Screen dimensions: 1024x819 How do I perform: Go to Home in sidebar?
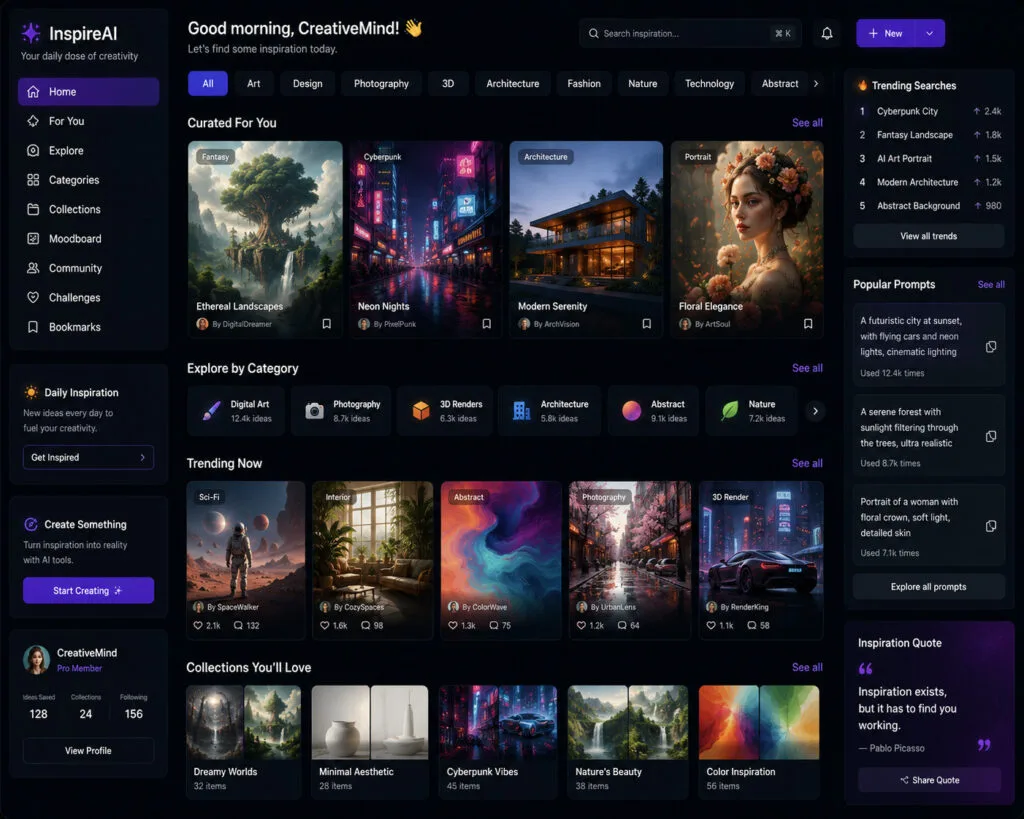pyautogui.click(x=88, y=91)
